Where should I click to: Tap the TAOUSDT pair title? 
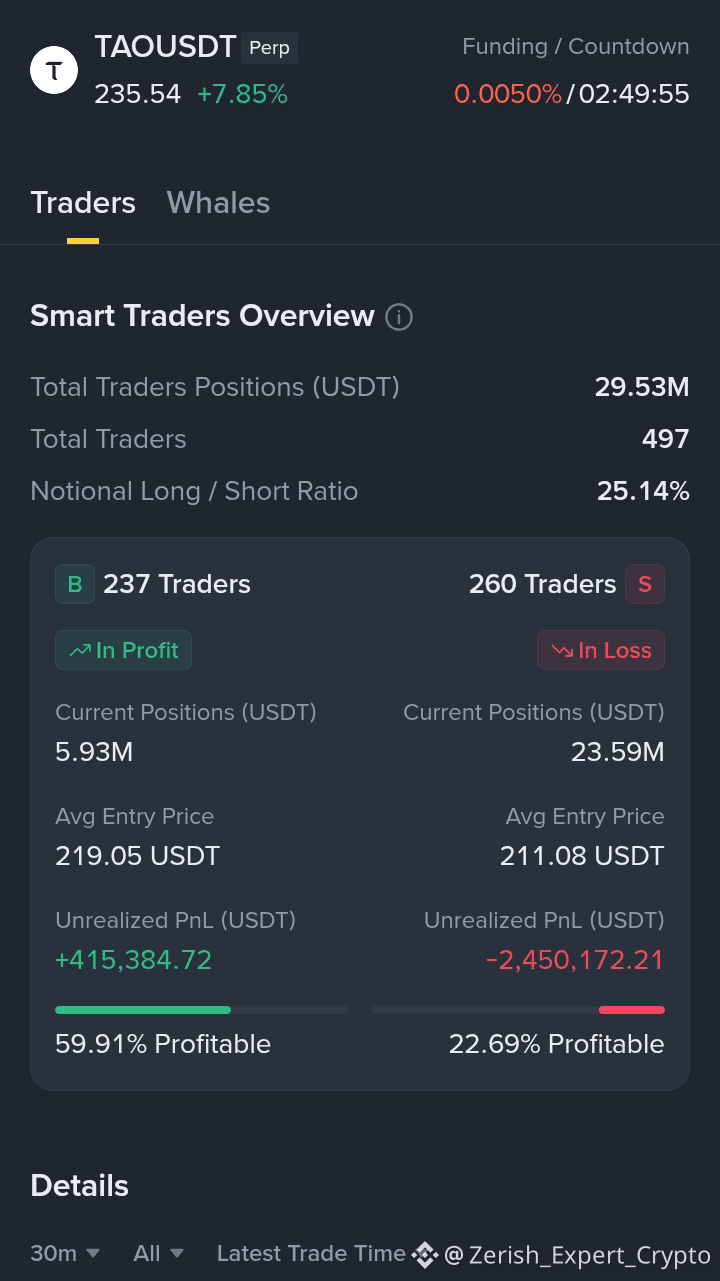coord(165,47)
